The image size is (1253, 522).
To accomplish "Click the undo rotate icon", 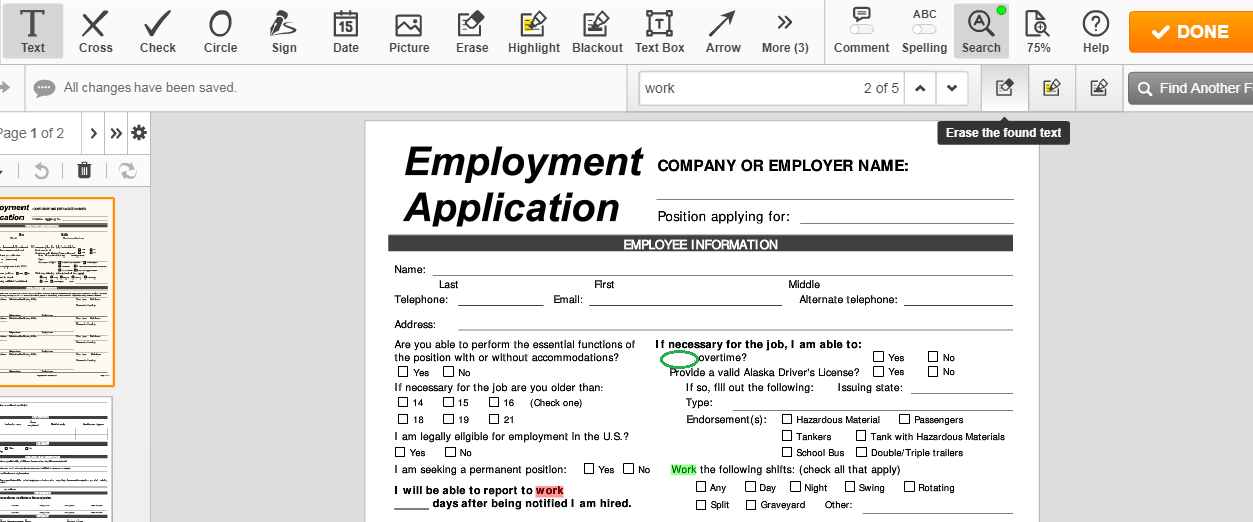I will [41, 170].
